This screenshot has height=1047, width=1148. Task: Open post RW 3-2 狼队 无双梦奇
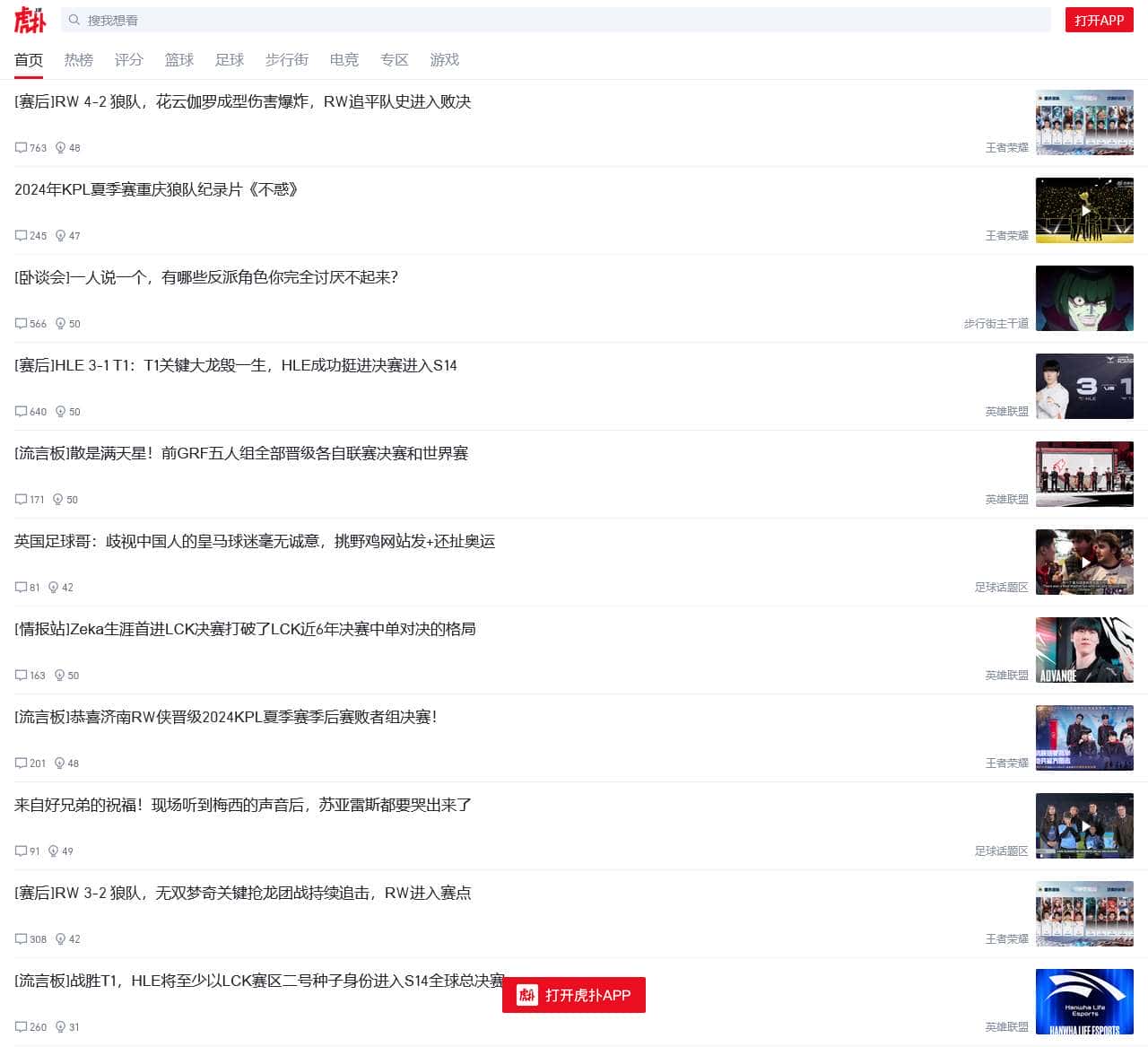coord(243,894)
